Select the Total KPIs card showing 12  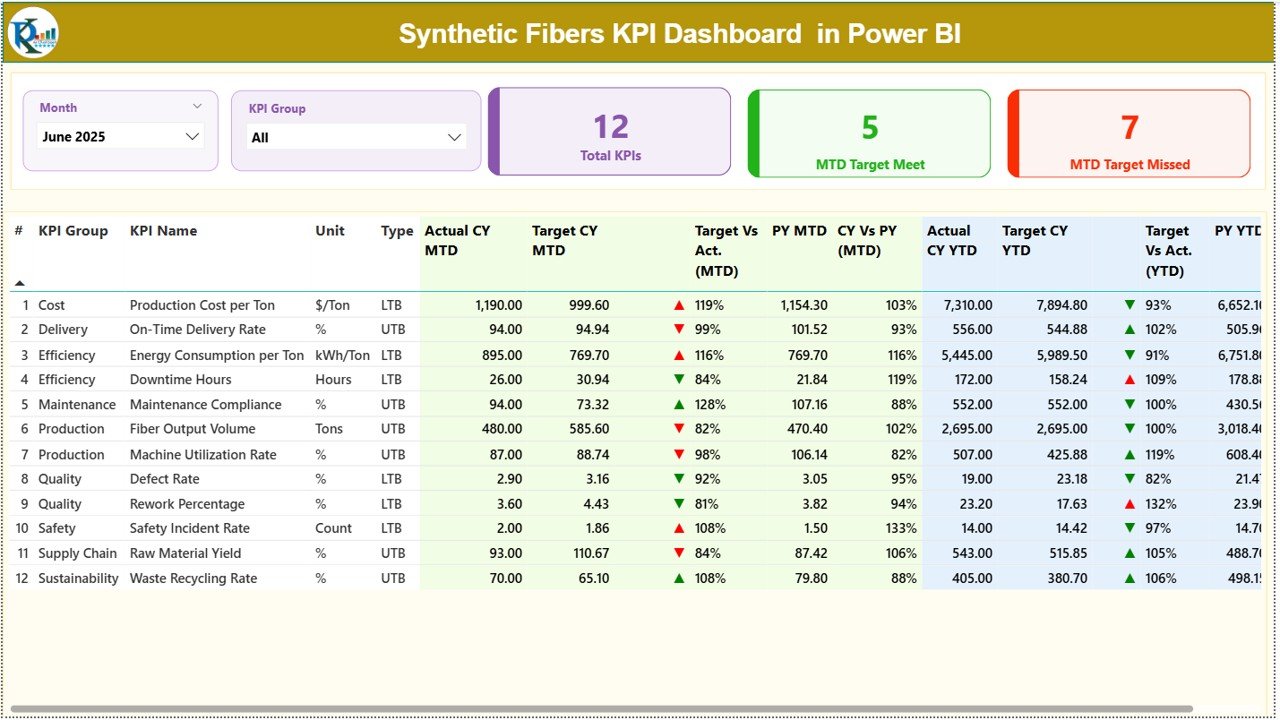(x=610, y=133)
